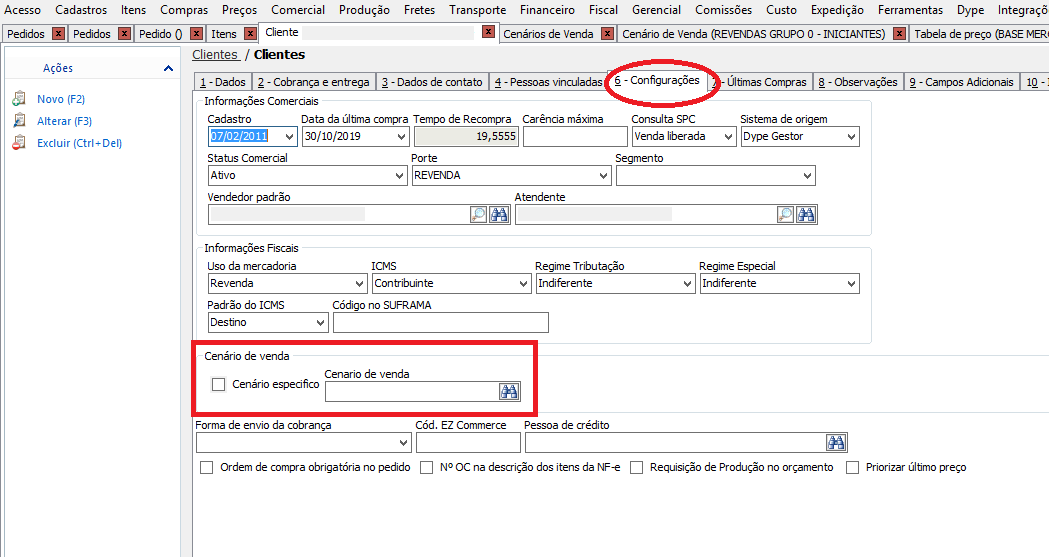1049x557 pixels.
Task: Click the Tempo de Recompra field
Action: pos(466,136)
